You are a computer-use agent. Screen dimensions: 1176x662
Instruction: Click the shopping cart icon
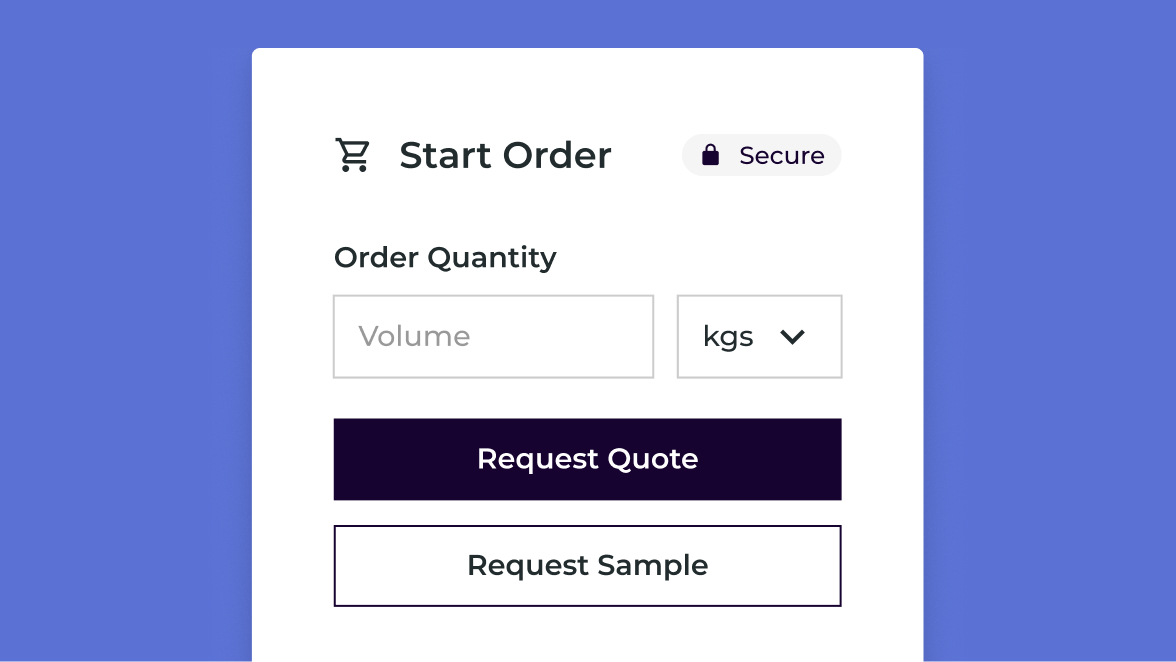click(352, 156)
